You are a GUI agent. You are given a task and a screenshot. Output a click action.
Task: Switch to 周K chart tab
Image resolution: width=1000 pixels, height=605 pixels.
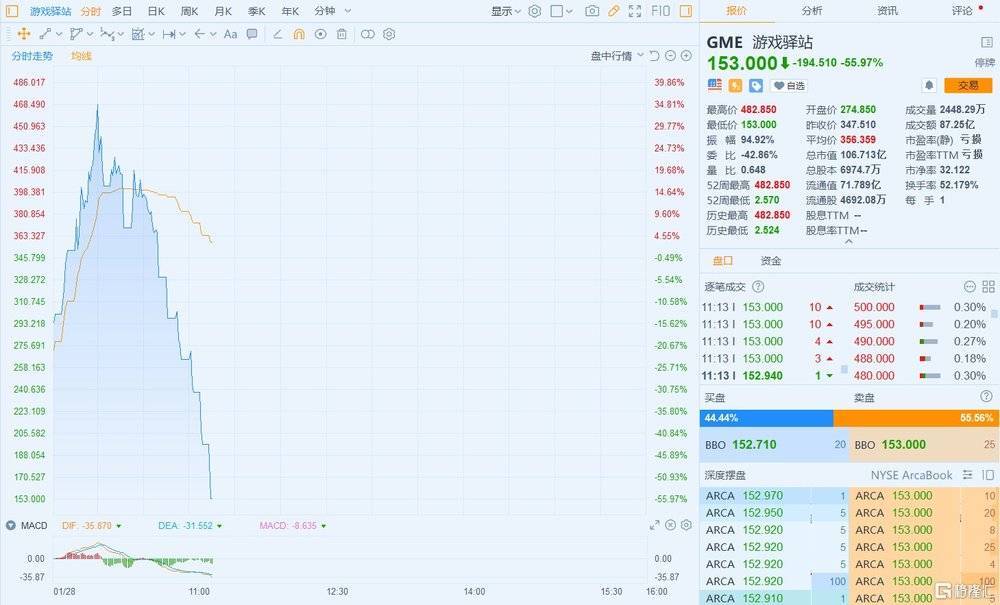pos(189,11)
